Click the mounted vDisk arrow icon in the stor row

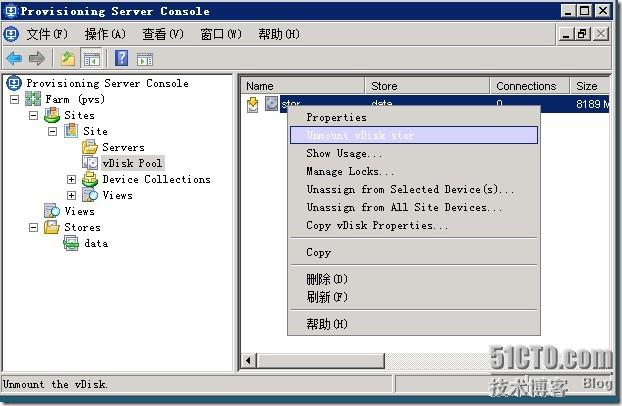click(x=252, y=104)
